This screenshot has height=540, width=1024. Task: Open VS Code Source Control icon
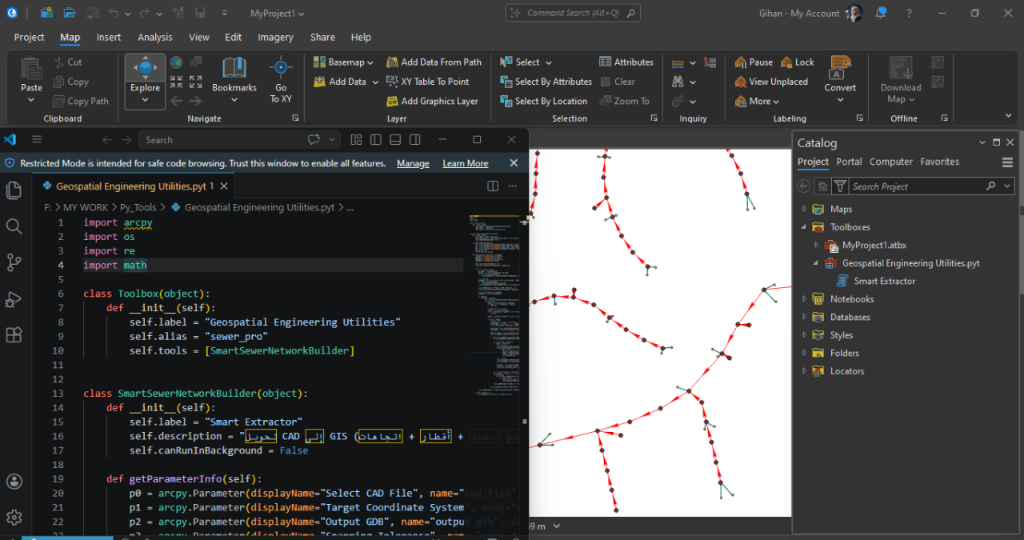[14, 262]
